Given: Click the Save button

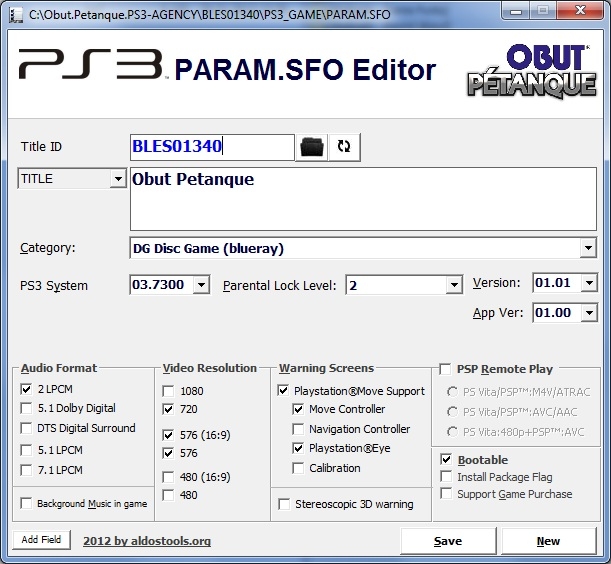Looking at the screenshot, I should [x=448, y=541].
